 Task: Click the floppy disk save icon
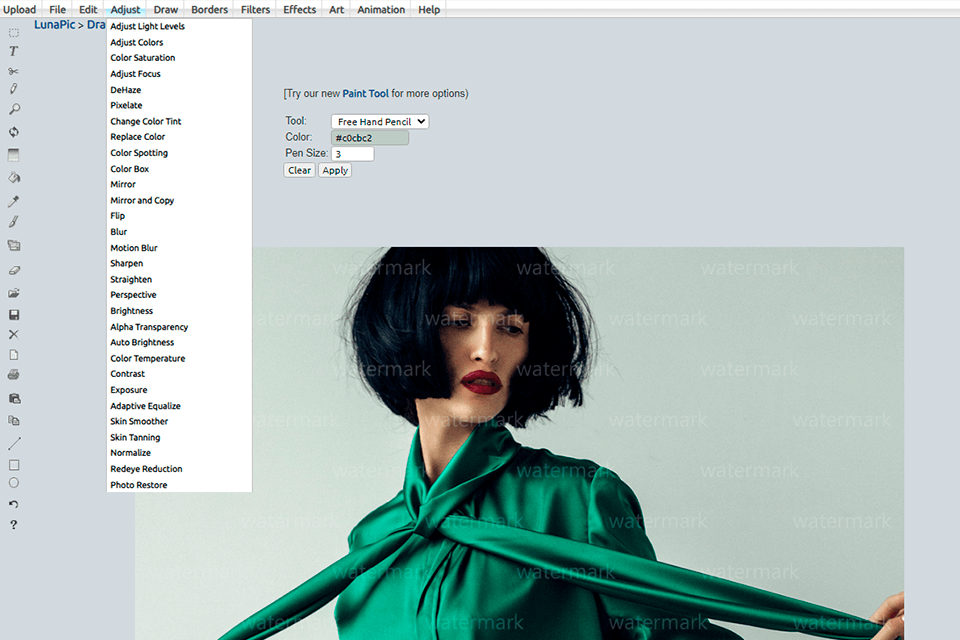tap(14, 314)
